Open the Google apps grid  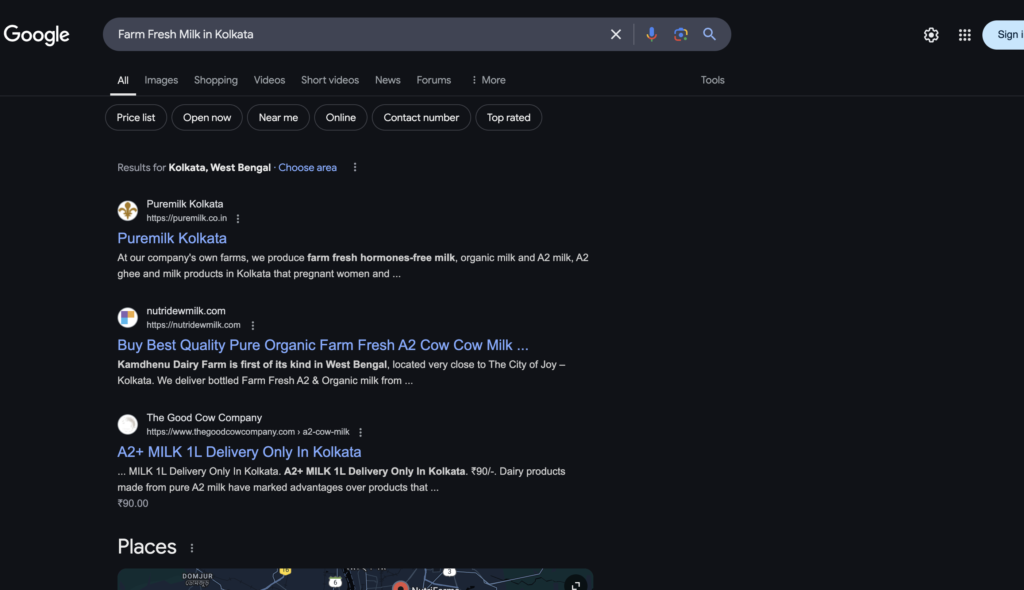click(965, 35)
